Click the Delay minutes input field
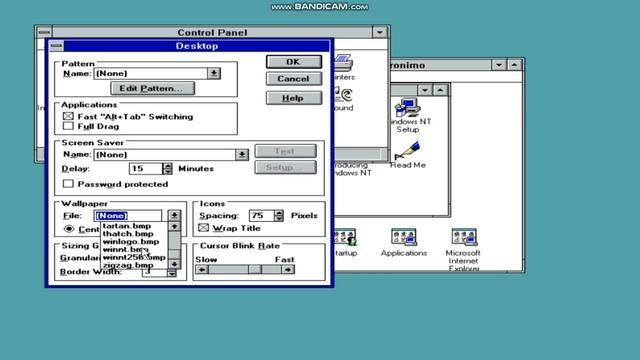Viewport: 640px width, 360px height. pos(146,169)
